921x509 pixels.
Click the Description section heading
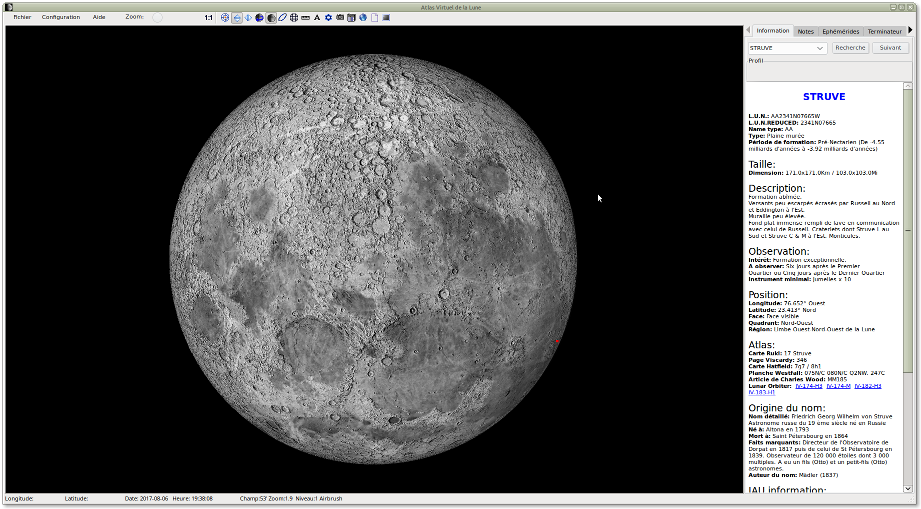777,188
